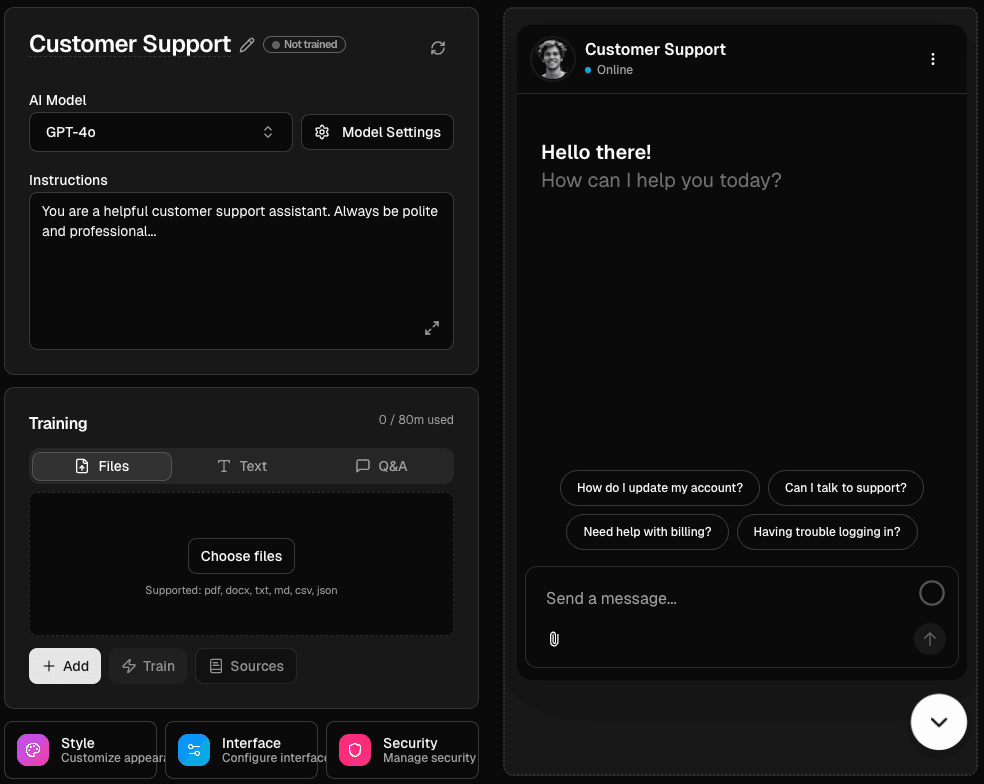This screenshot has width=984, height=784.
Task: Send a message using the arrow icon
Action: pos(928,639)
